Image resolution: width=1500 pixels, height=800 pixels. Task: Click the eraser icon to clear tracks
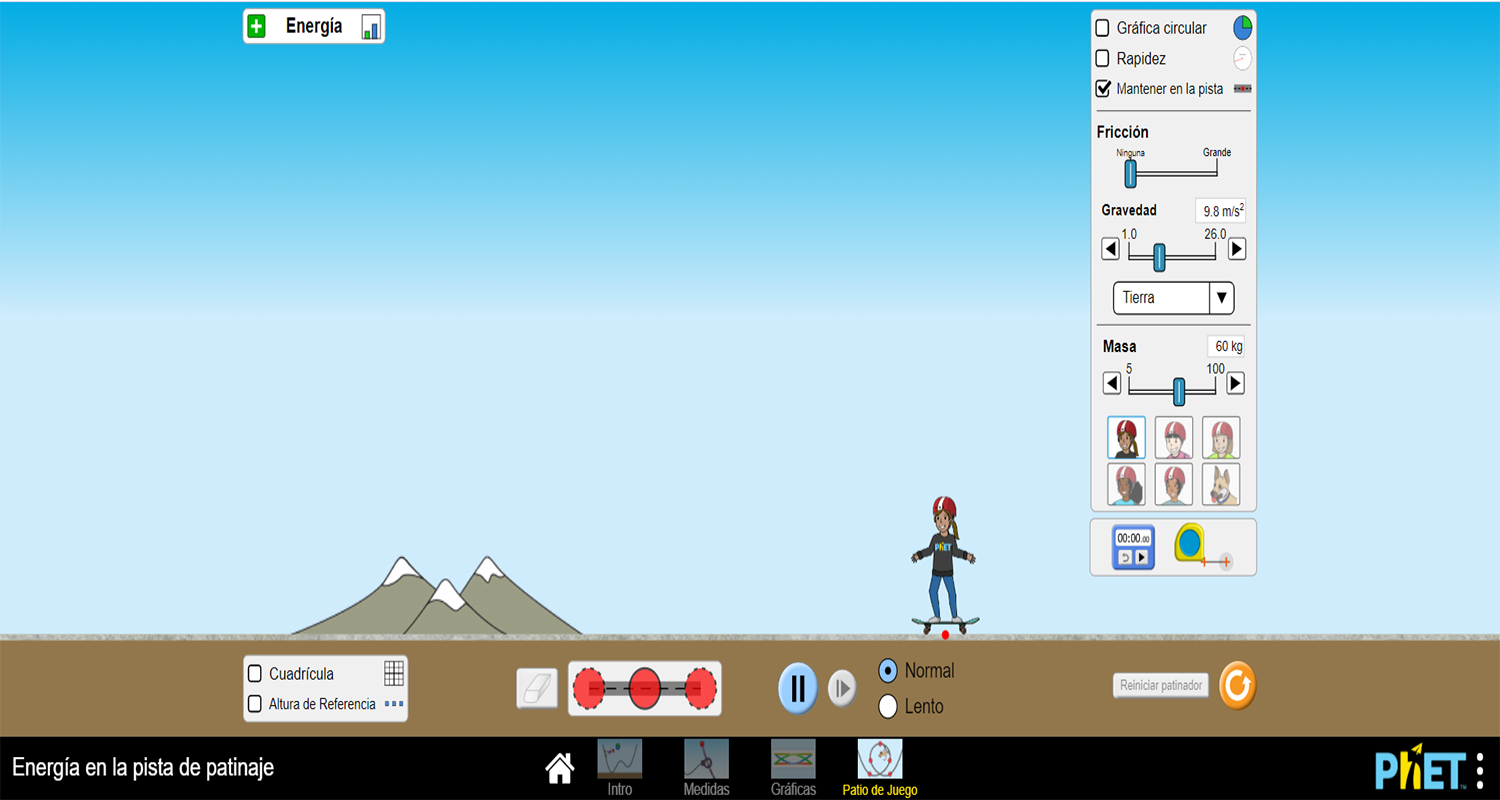537,688
